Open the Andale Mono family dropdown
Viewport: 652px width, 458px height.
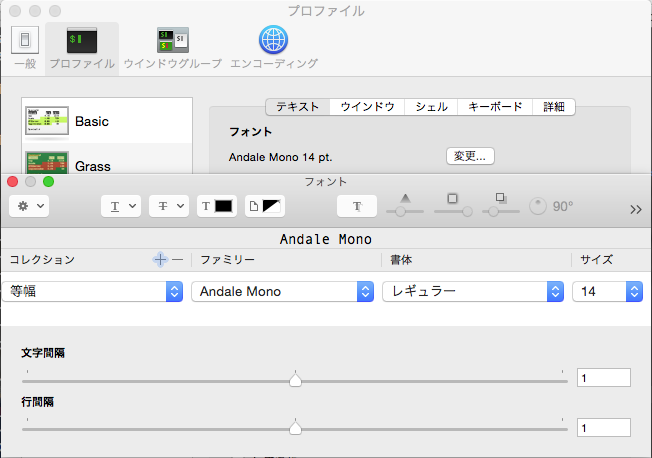pos(281,292)
